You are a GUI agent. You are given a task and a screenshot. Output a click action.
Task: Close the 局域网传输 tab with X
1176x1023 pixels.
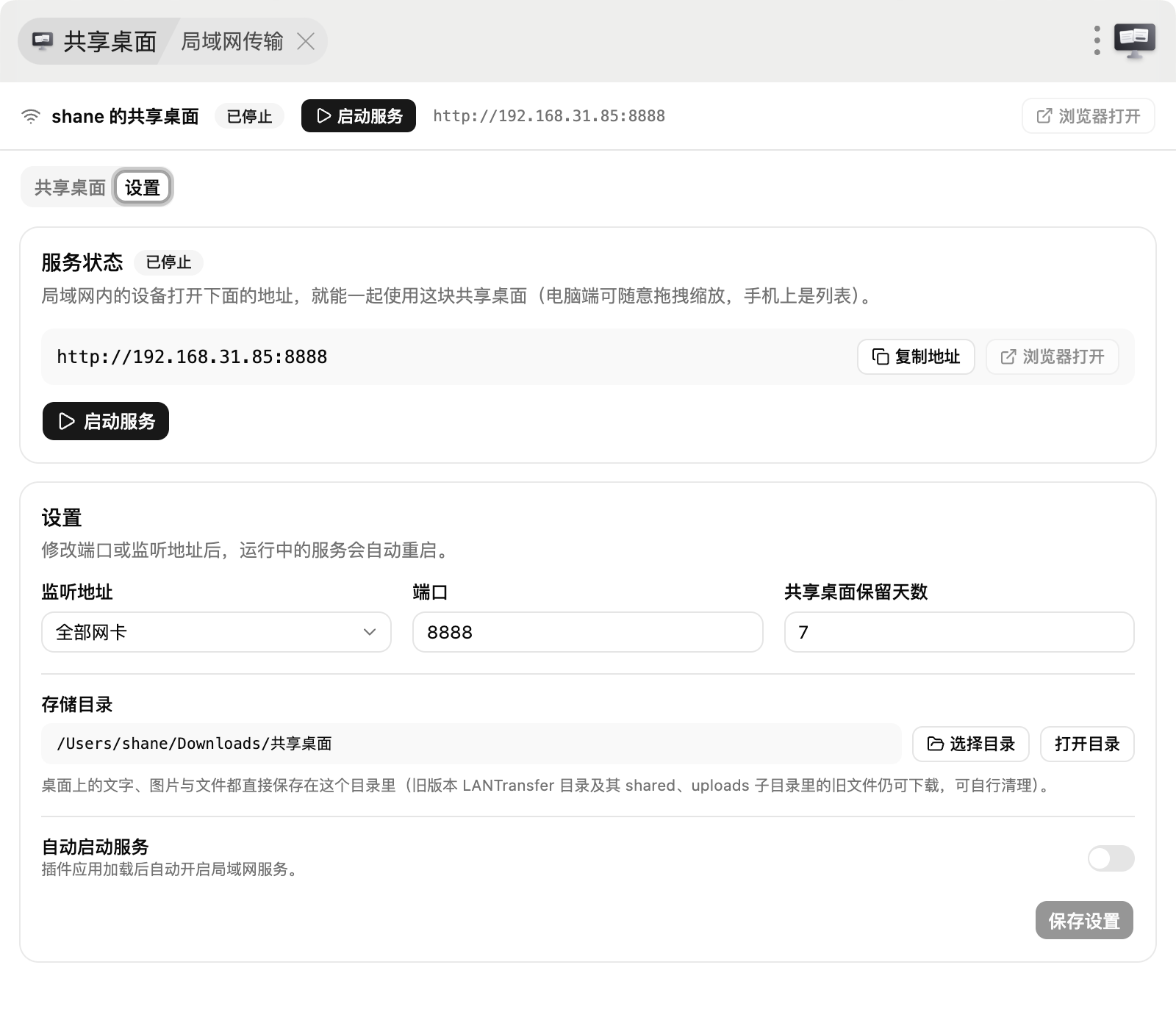306,41
